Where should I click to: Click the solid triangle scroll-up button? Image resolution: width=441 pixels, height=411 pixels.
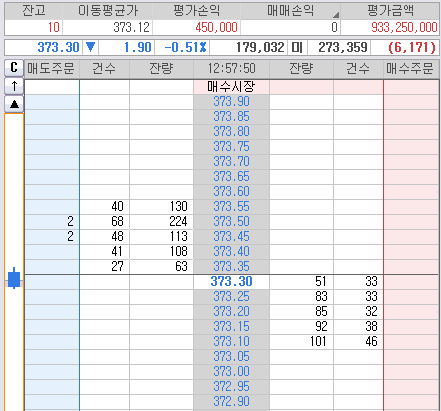(14, 104)
